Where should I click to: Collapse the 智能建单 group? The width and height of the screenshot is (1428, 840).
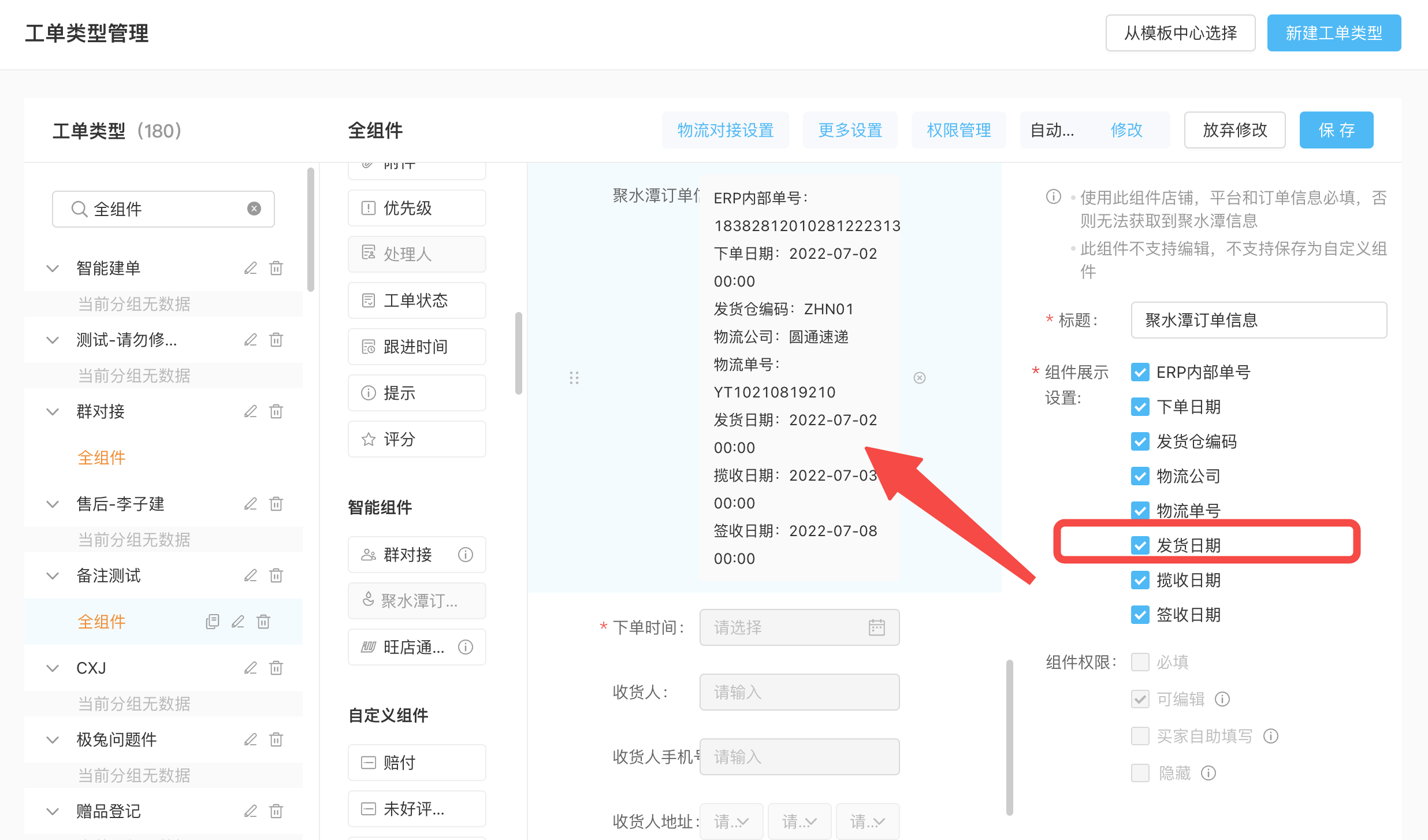pos(53,268)
